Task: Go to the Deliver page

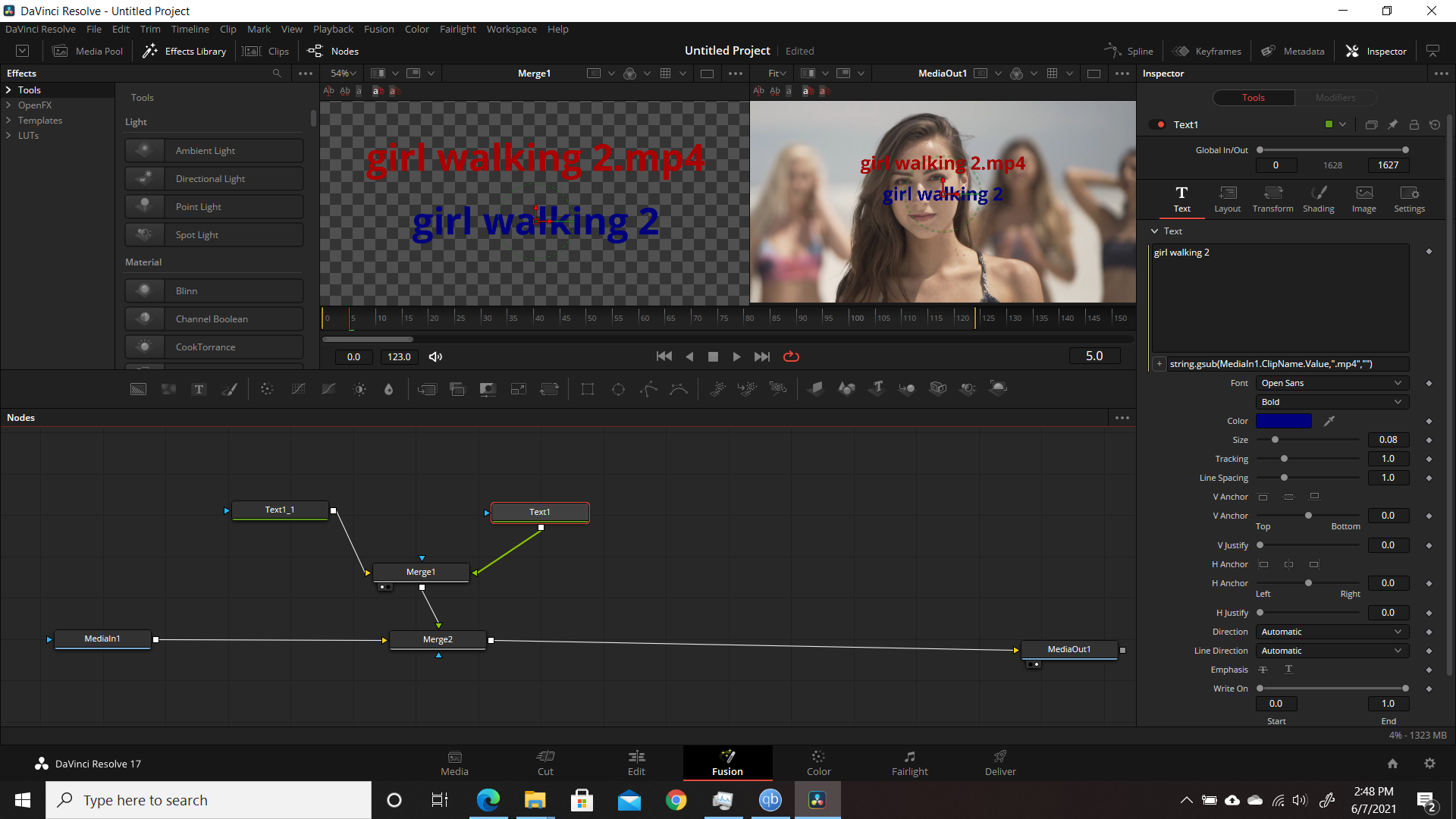Action: click(1000, 763)
